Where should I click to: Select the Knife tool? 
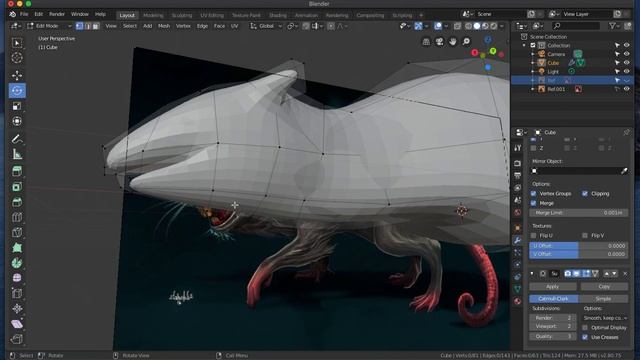coord(17,232)
